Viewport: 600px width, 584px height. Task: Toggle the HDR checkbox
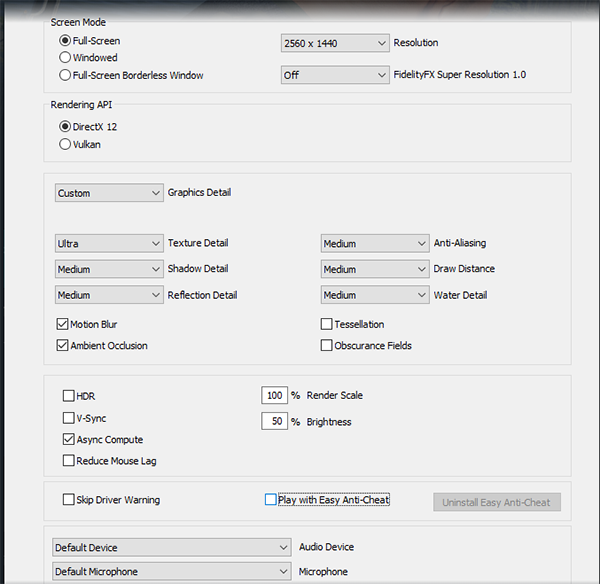[68, 395]
